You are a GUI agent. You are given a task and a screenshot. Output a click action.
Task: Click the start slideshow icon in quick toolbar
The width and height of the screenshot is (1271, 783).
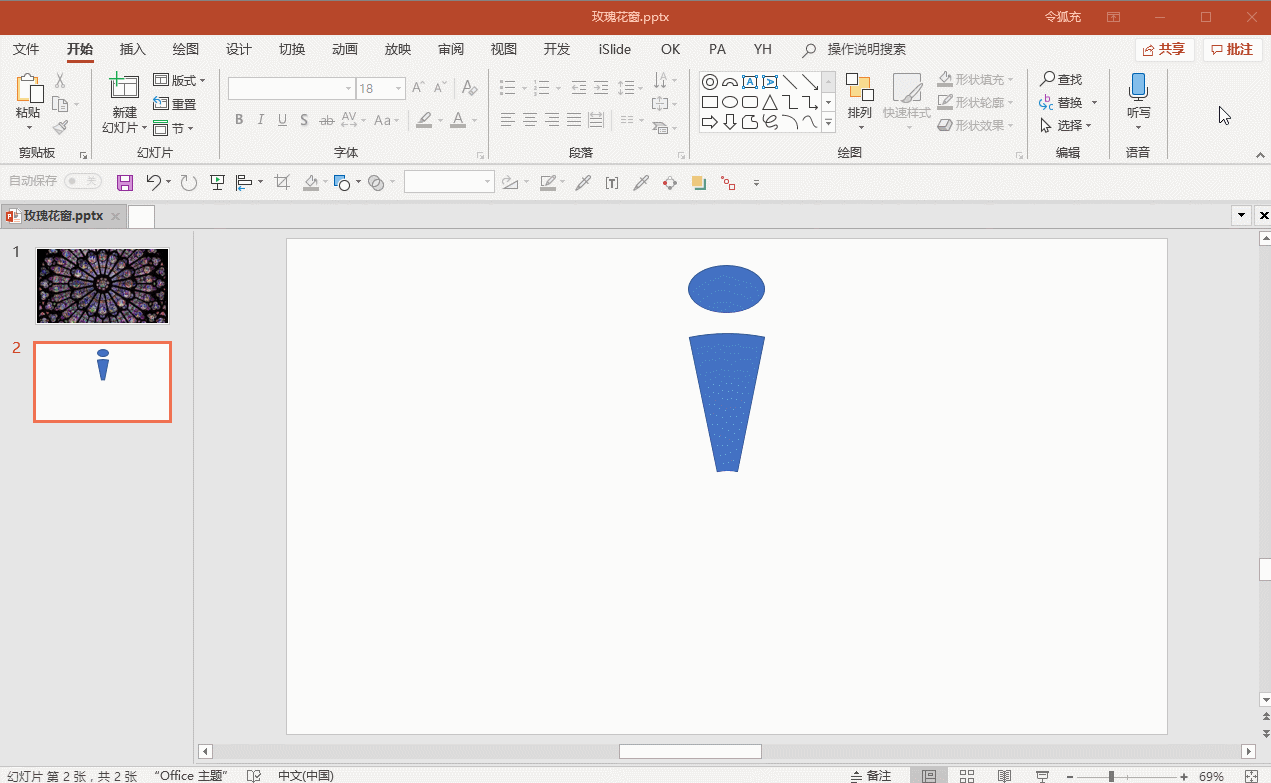click(x=217, y=182)
